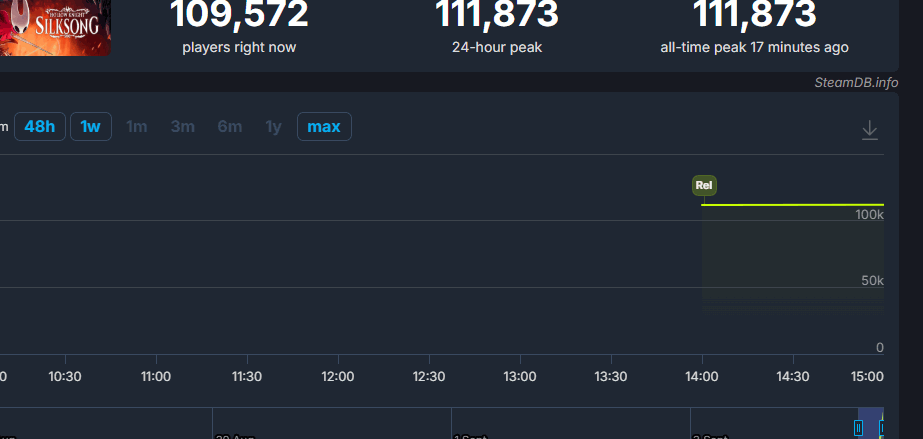
Task: Click the '11:30' time axis label
Action: (x=247, y=377)
